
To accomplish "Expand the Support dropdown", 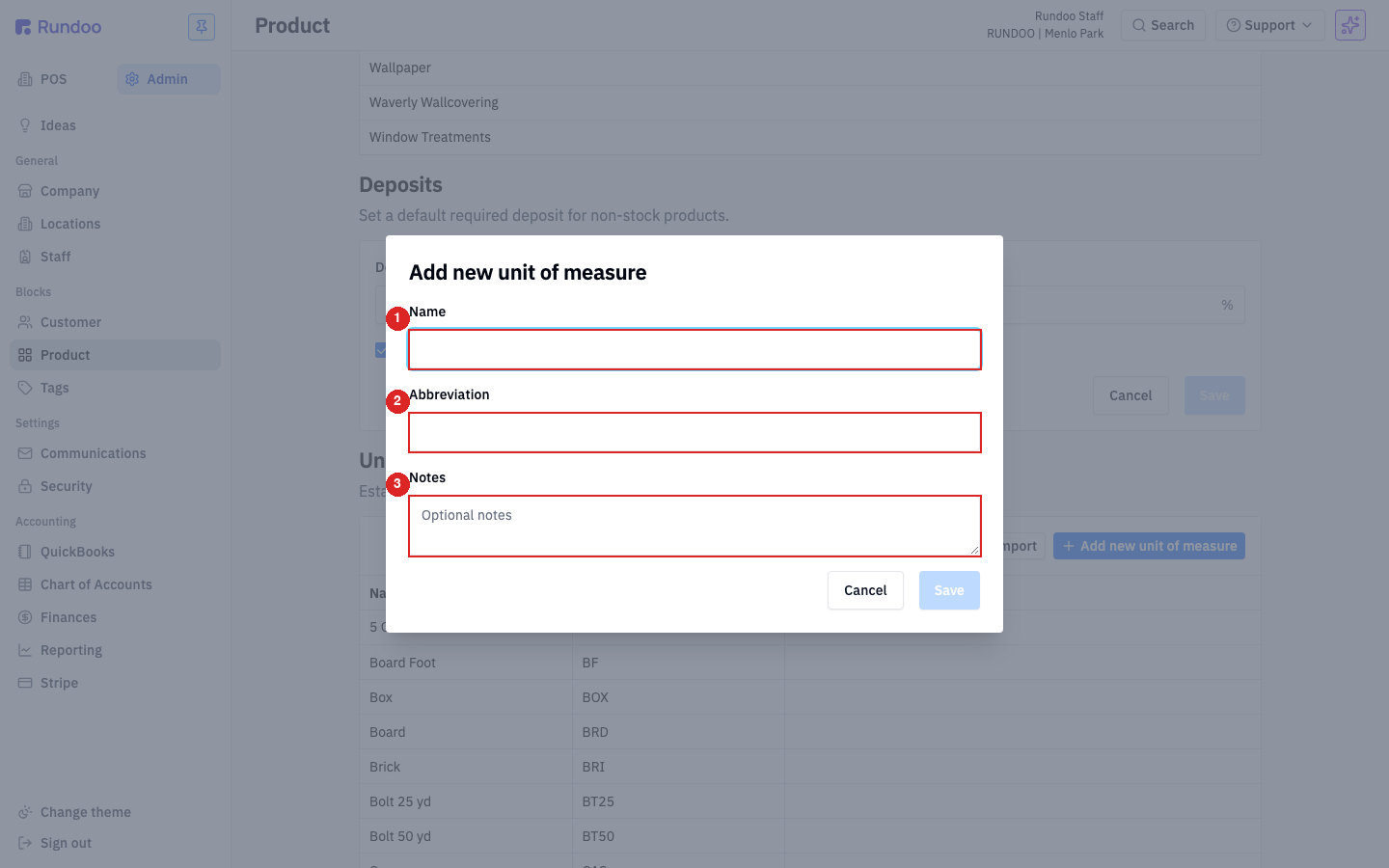I will click(x=1269, y=25).
